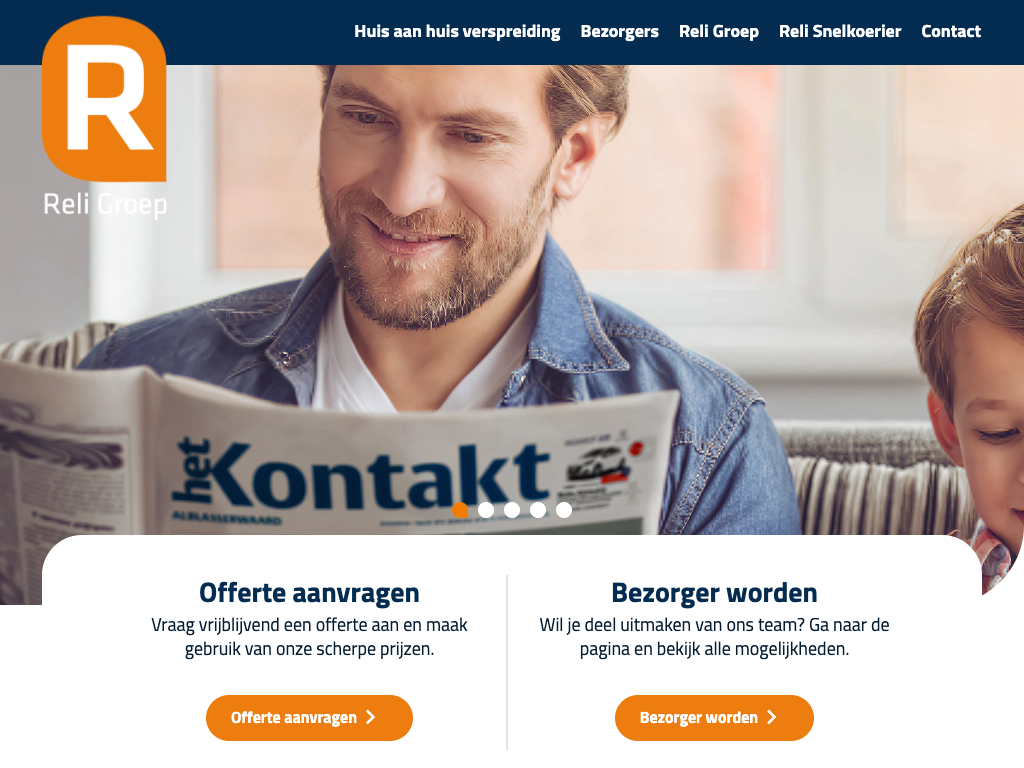The width and height of the screenshot is (1024, 768).
Task: Click the Bezorger worden heading
Action: point(714,593)
